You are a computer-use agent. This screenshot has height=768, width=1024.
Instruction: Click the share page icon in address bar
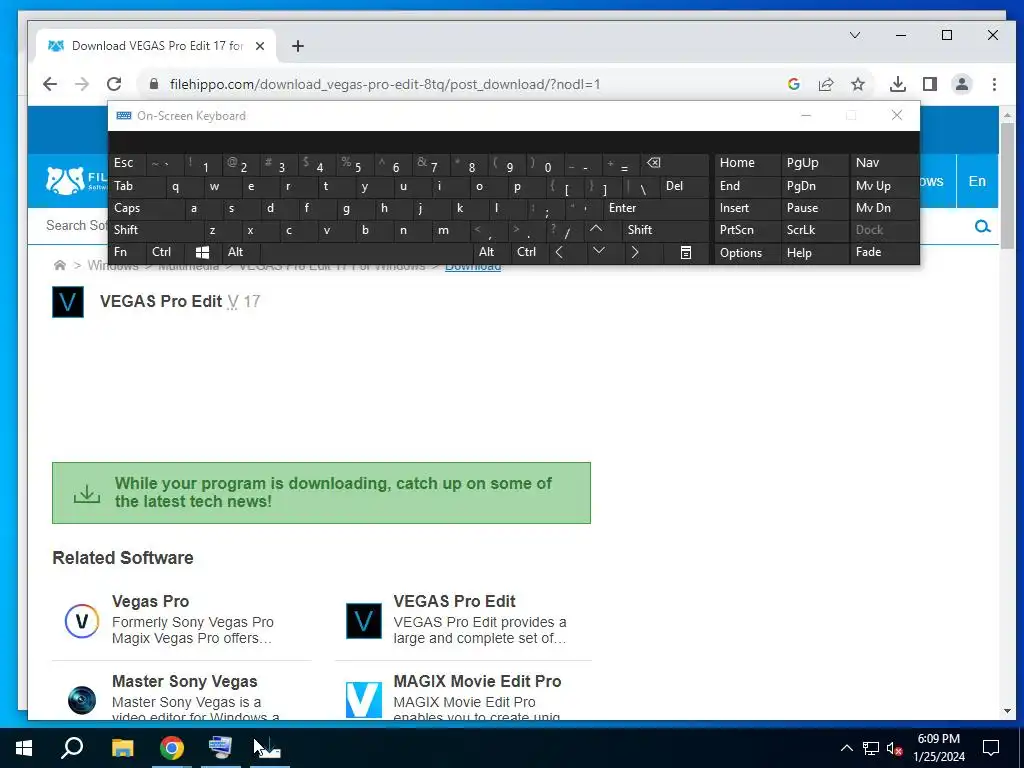coord(825,84)
